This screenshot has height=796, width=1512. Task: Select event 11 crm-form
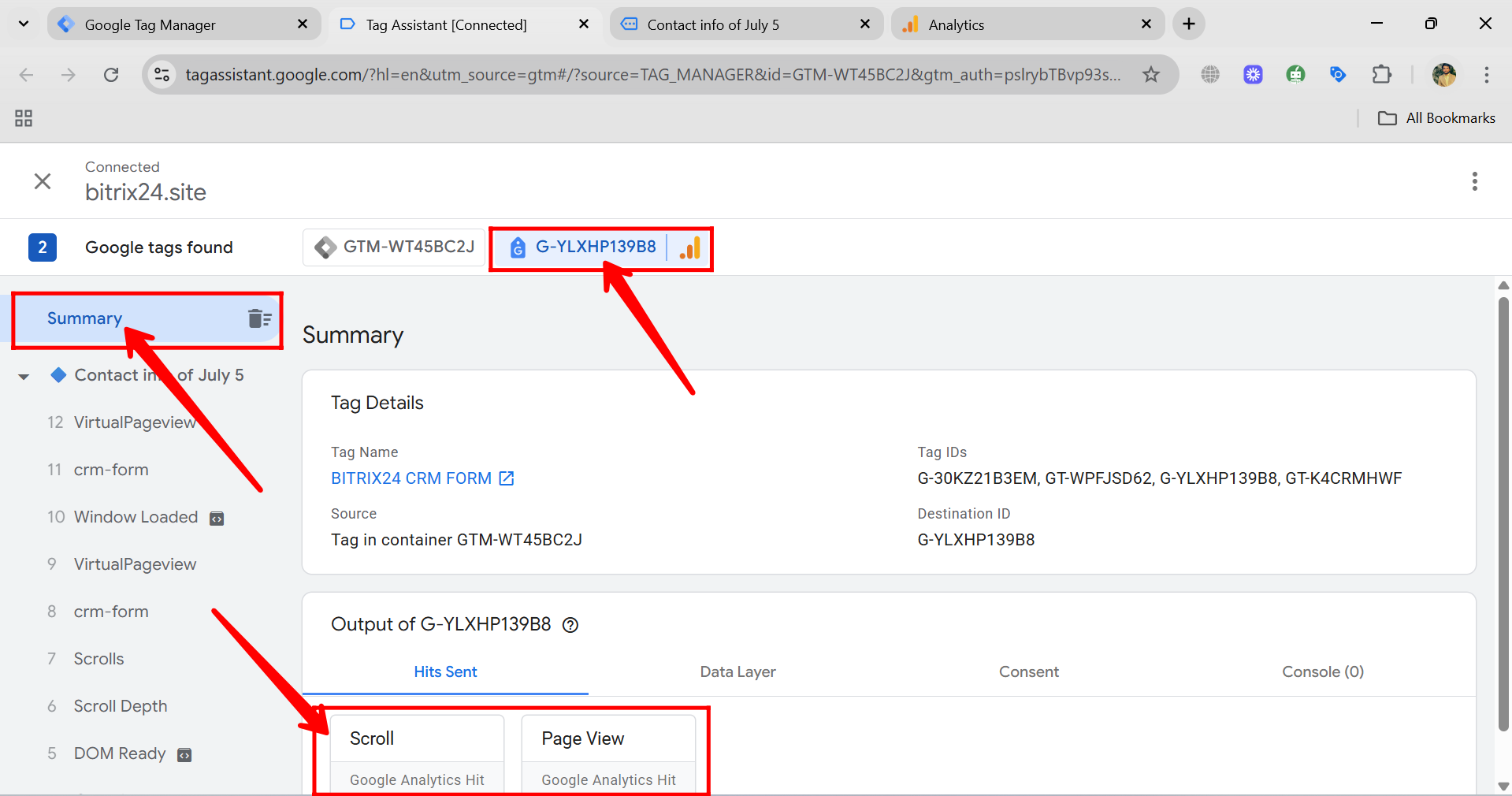(x=98, y=470)
